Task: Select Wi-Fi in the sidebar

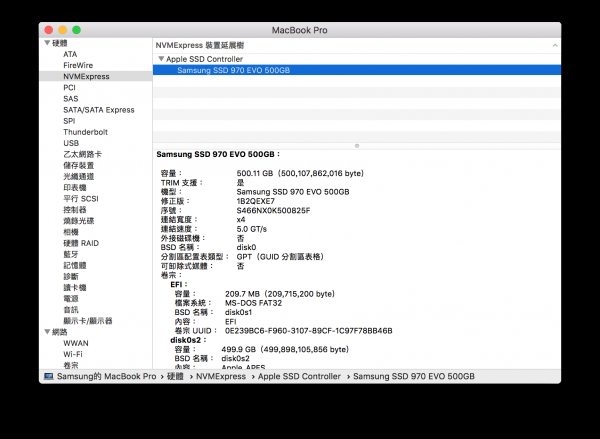Action: click(73, 354)
